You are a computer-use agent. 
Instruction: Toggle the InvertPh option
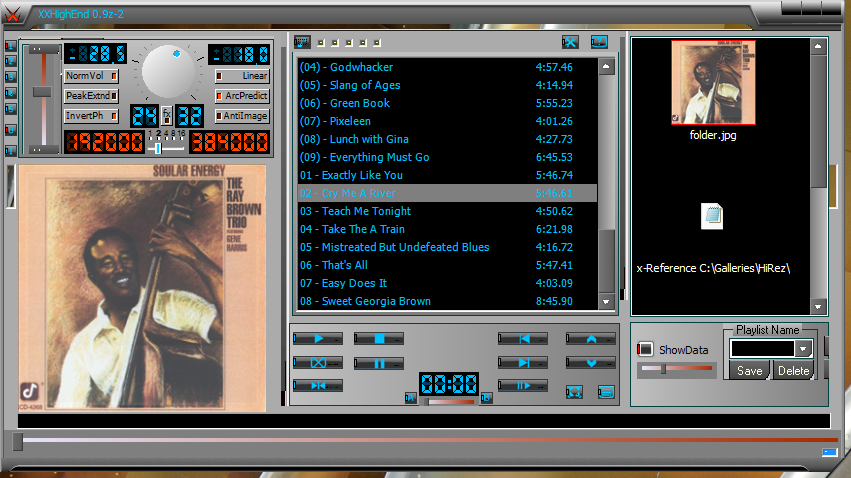click(91, 116)
